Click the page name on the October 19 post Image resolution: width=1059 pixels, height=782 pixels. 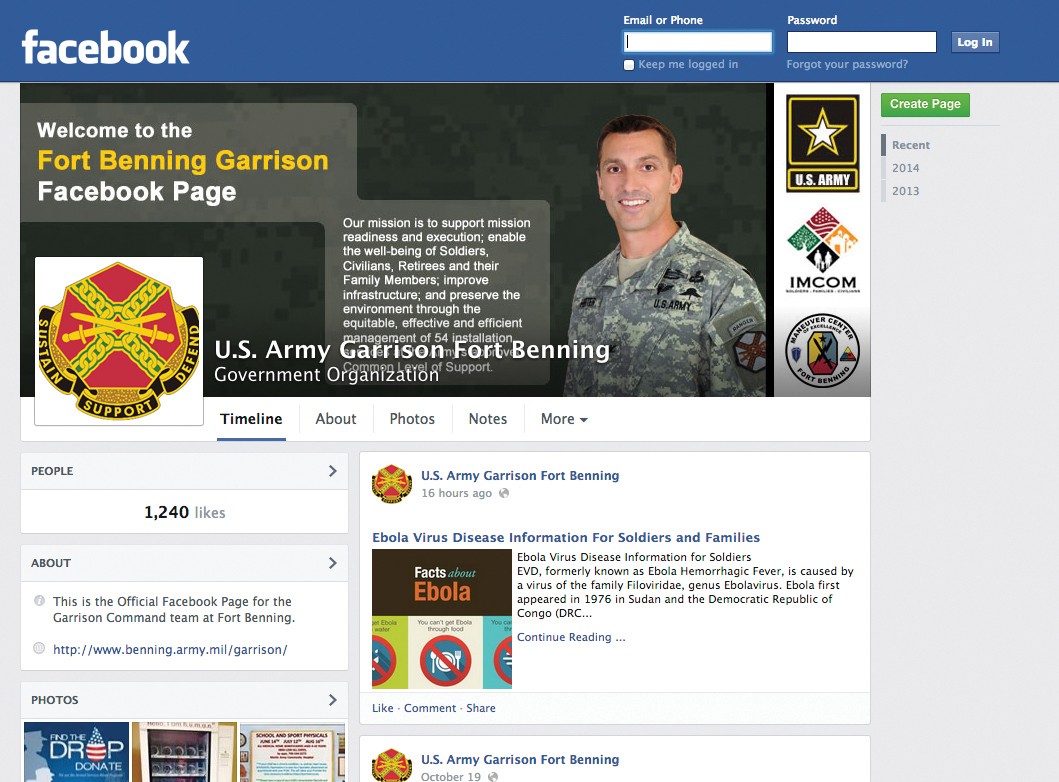pyautogui.click(x=520, y=760)
